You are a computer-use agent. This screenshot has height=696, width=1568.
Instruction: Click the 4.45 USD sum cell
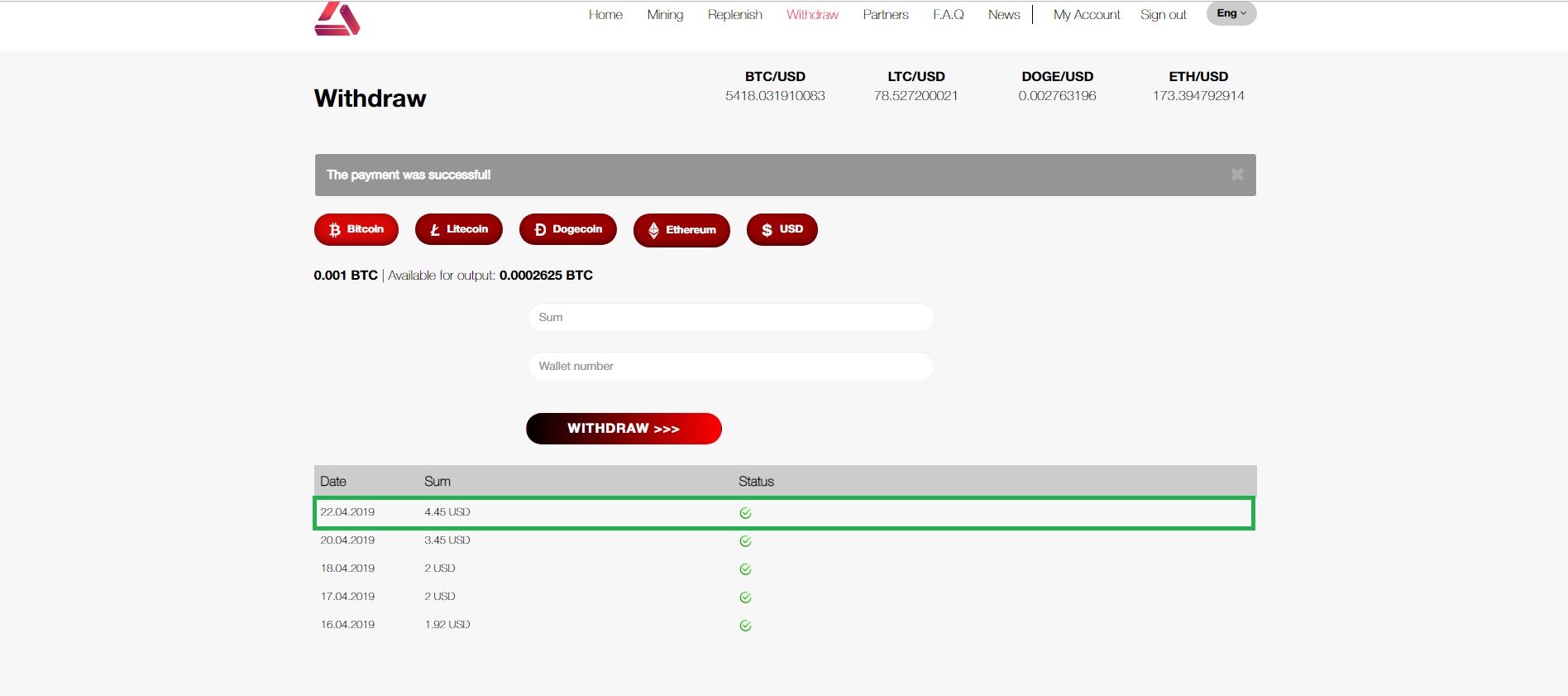click(x=447, y=512)
